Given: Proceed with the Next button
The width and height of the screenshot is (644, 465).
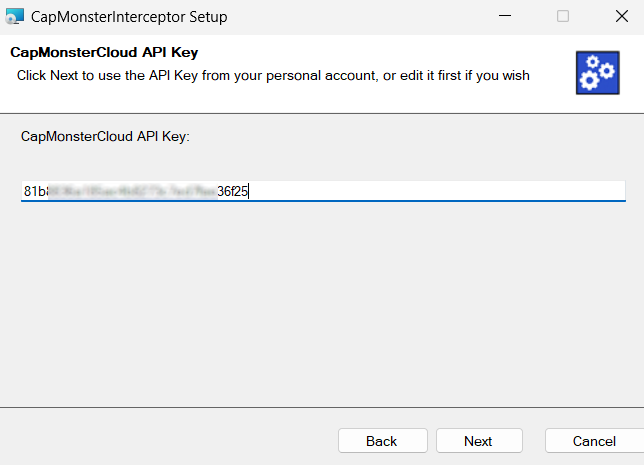Looking at the screenshot, I should point(478,441).
